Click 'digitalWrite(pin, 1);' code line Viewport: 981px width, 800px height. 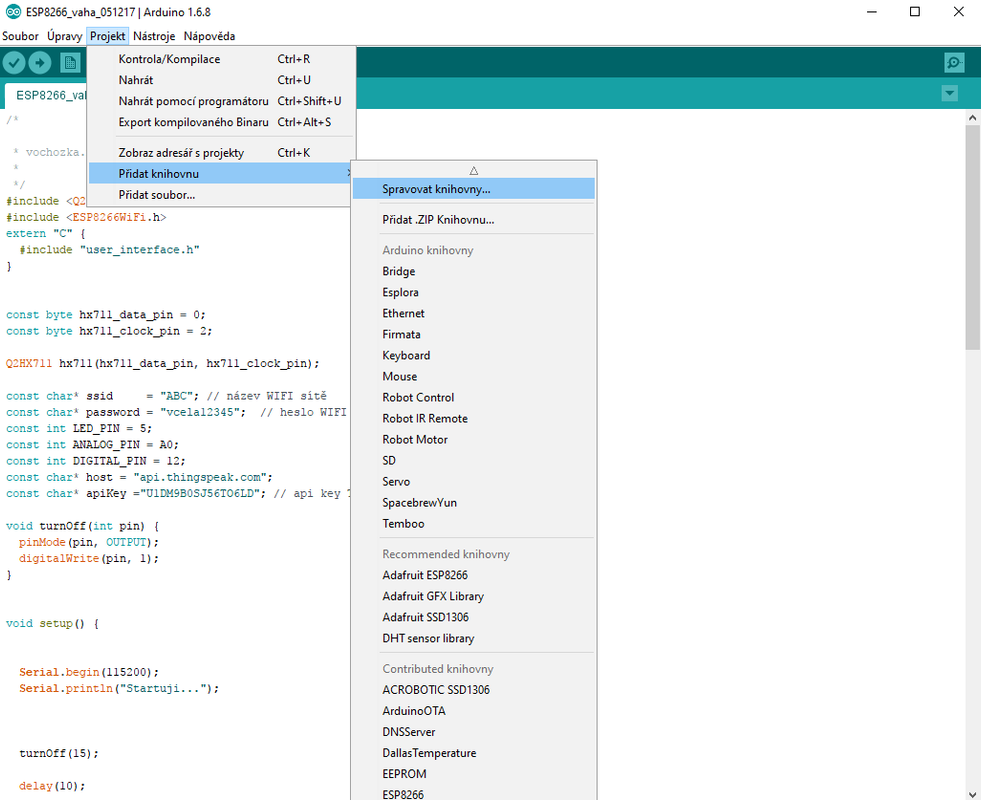coord(89,559)
